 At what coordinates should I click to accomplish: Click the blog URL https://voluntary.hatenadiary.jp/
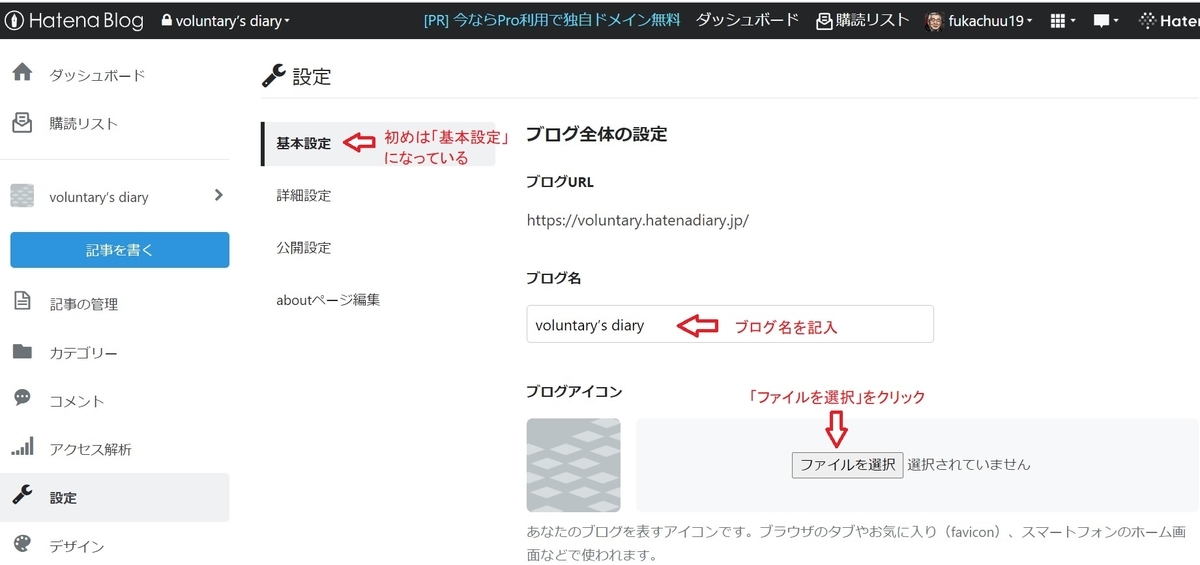pyautogui.click(x=638, y=221)
